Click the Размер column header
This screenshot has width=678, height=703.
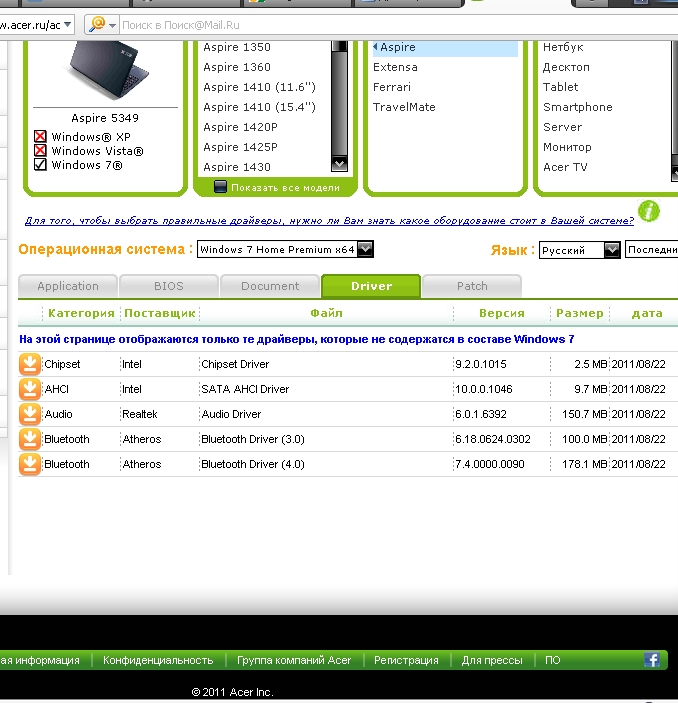(x=580, y=313)
